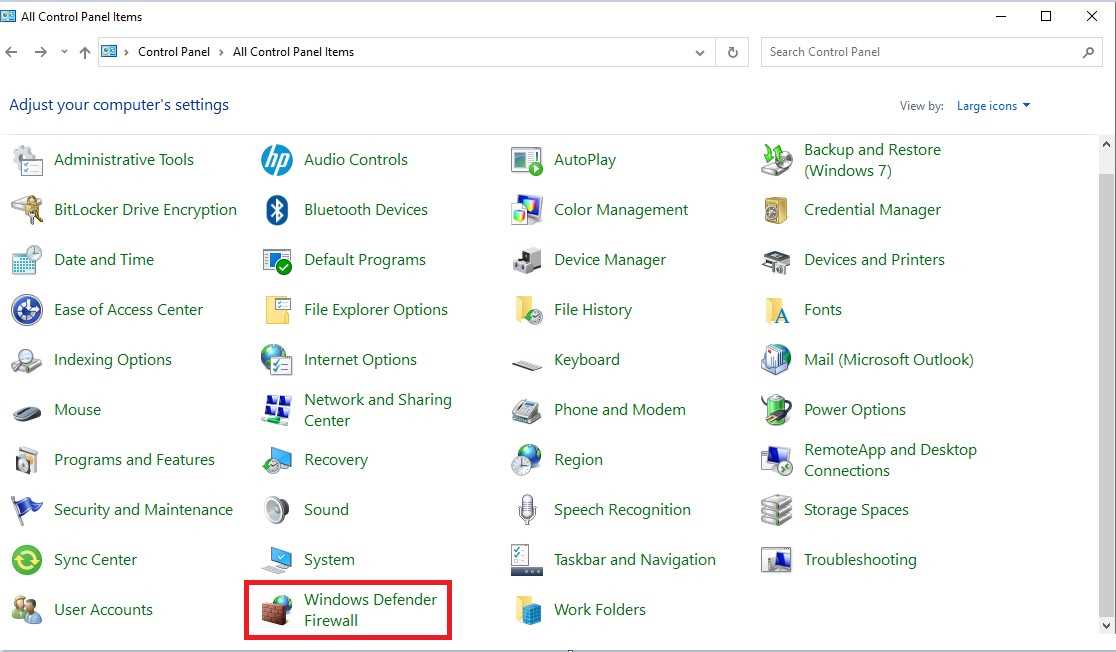
Task: Click the Network and Sharing Center link
Action: 377,410
